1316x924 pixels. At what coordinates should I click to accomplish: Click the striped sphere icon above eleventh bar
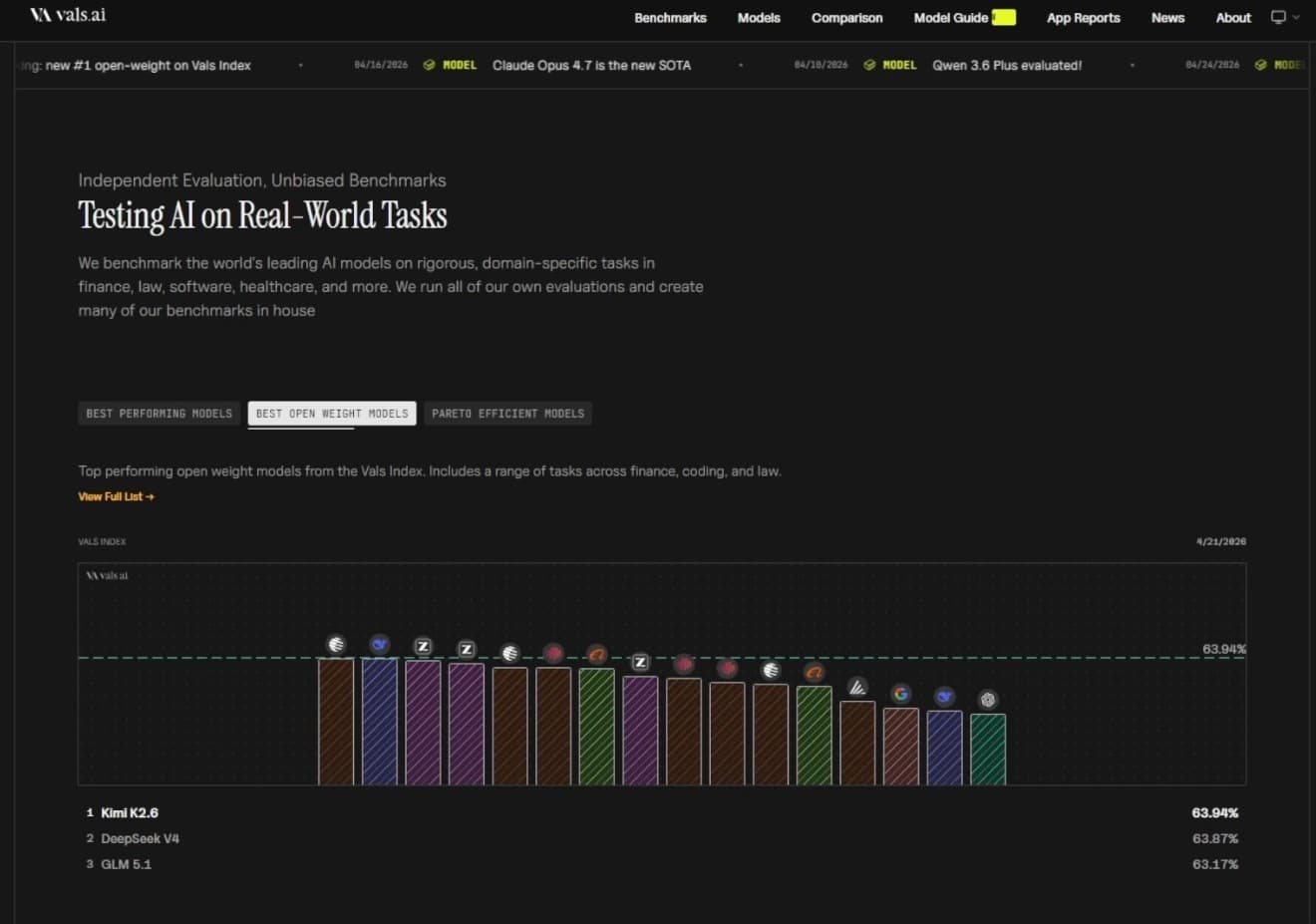pyautogui.click(x=771, y=670)
